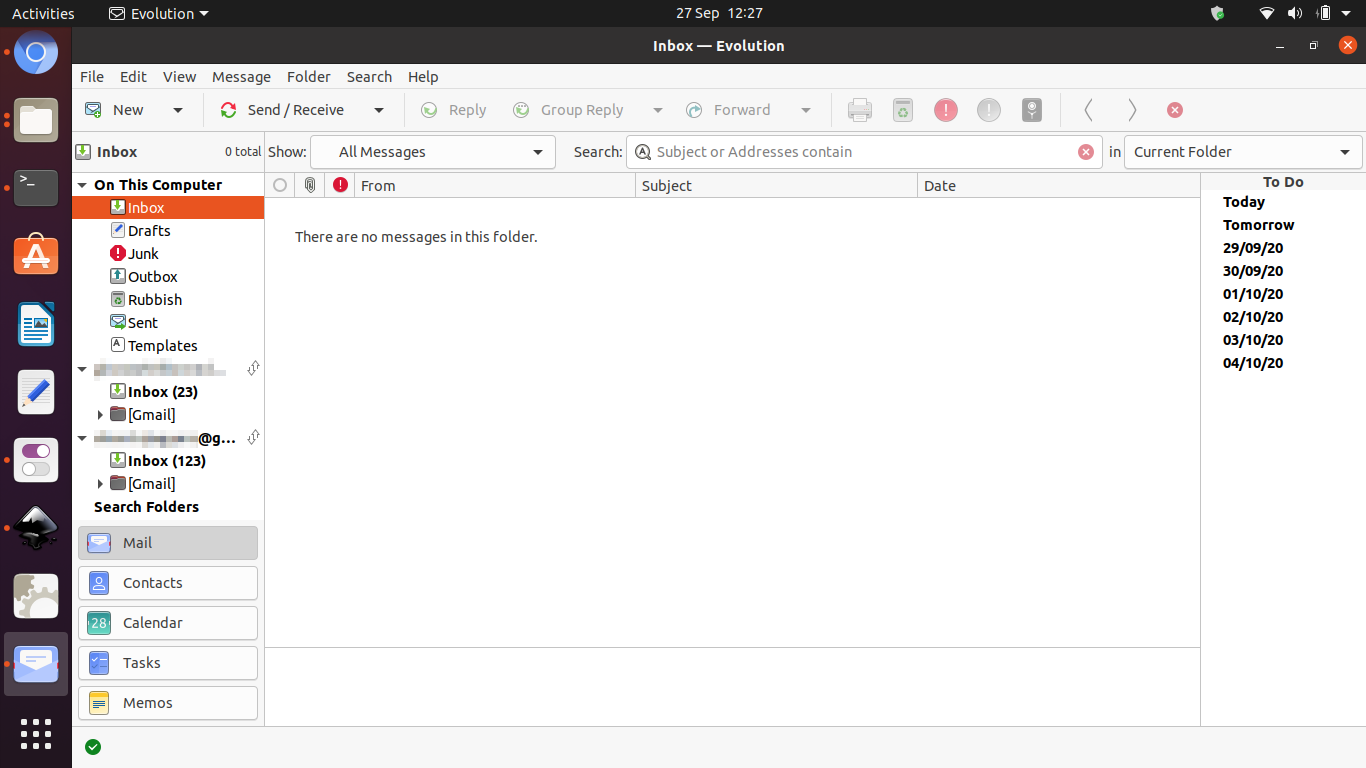The height and width of the screenshot is (768, 1366).
Task: Open Terminal from Ubuntu dock
Action: (x=36, y=188)
